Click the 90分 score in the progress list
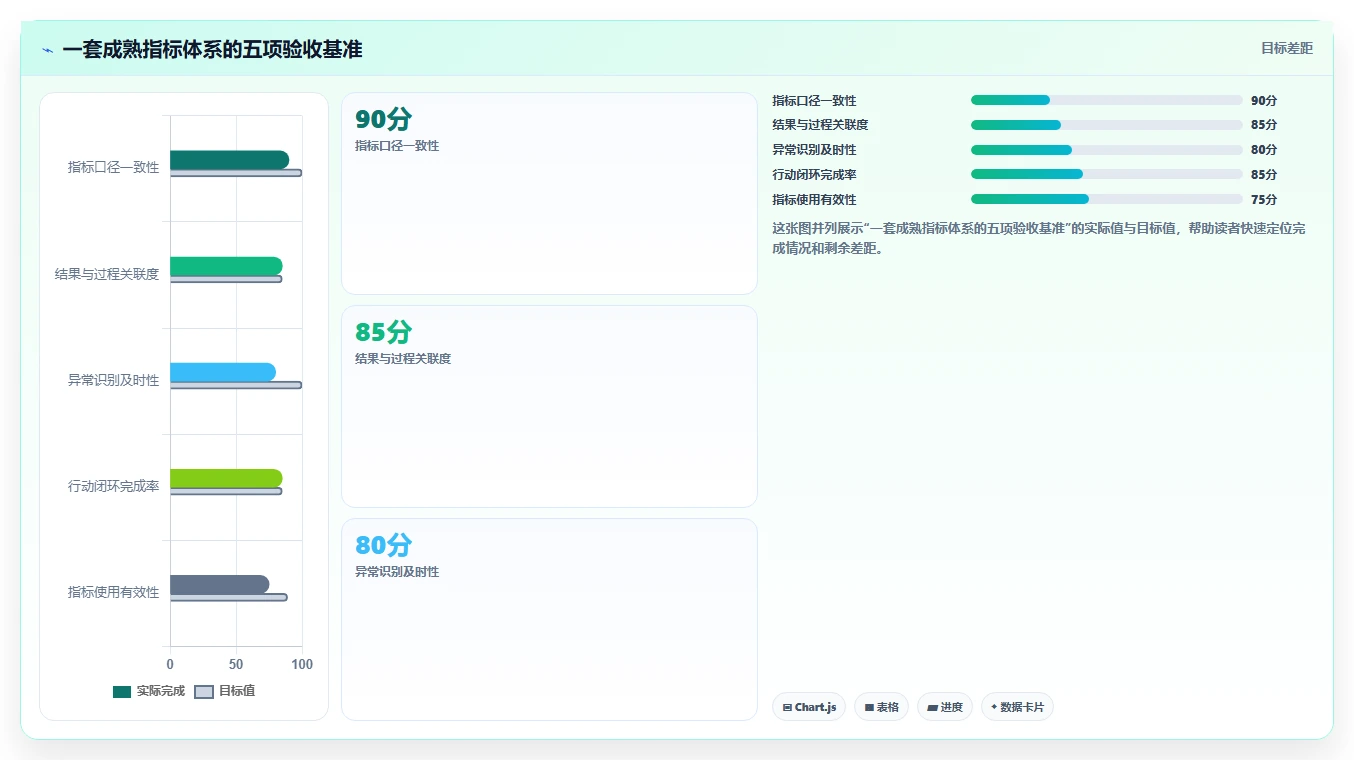This screenshot has height=760, width=1354. 1264,101
